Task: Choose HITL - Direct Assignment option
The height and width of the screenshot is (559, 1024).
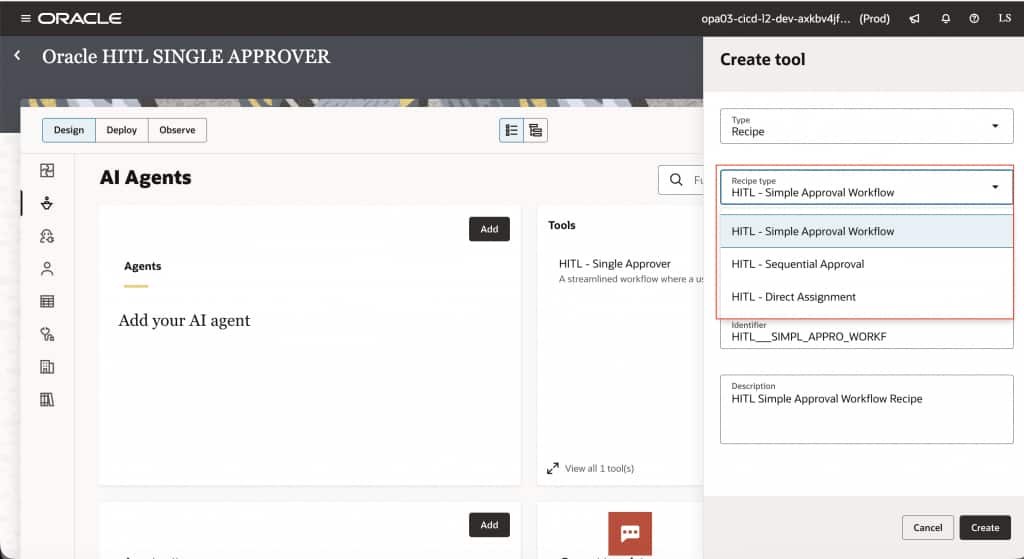Action: (867, 296)
